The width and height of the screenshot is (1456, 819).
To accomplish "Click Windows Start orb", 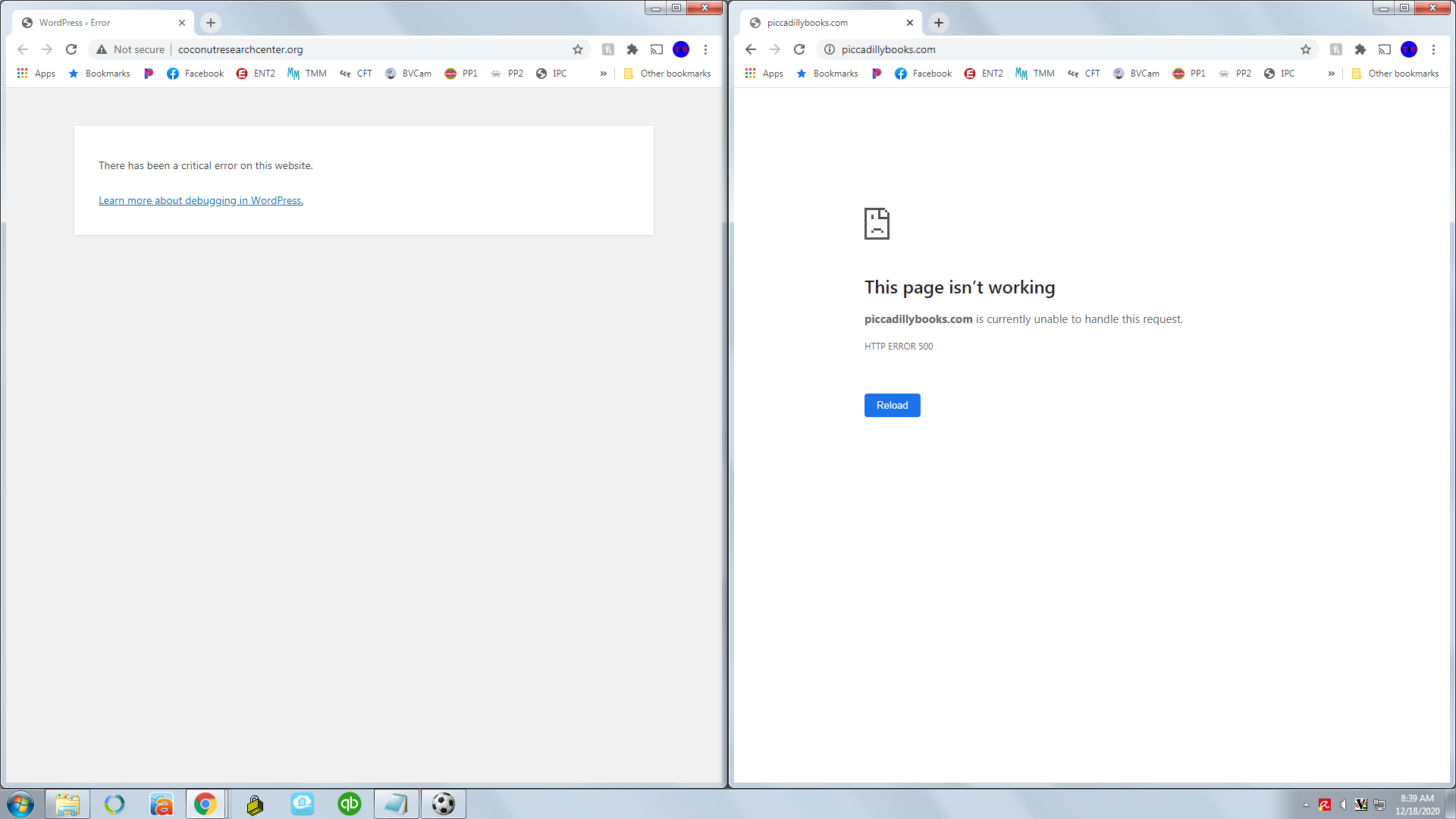I will tap(20, 804).
